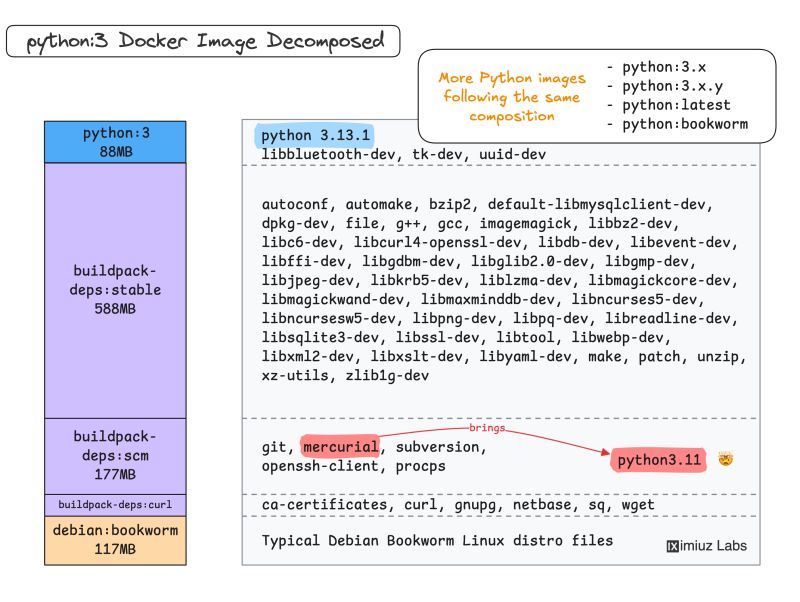Image resolution: width=800 pixels, height=602 pixels.
Task: Click the 'zlib1g-dev' package name
Action: pos(387,375)
